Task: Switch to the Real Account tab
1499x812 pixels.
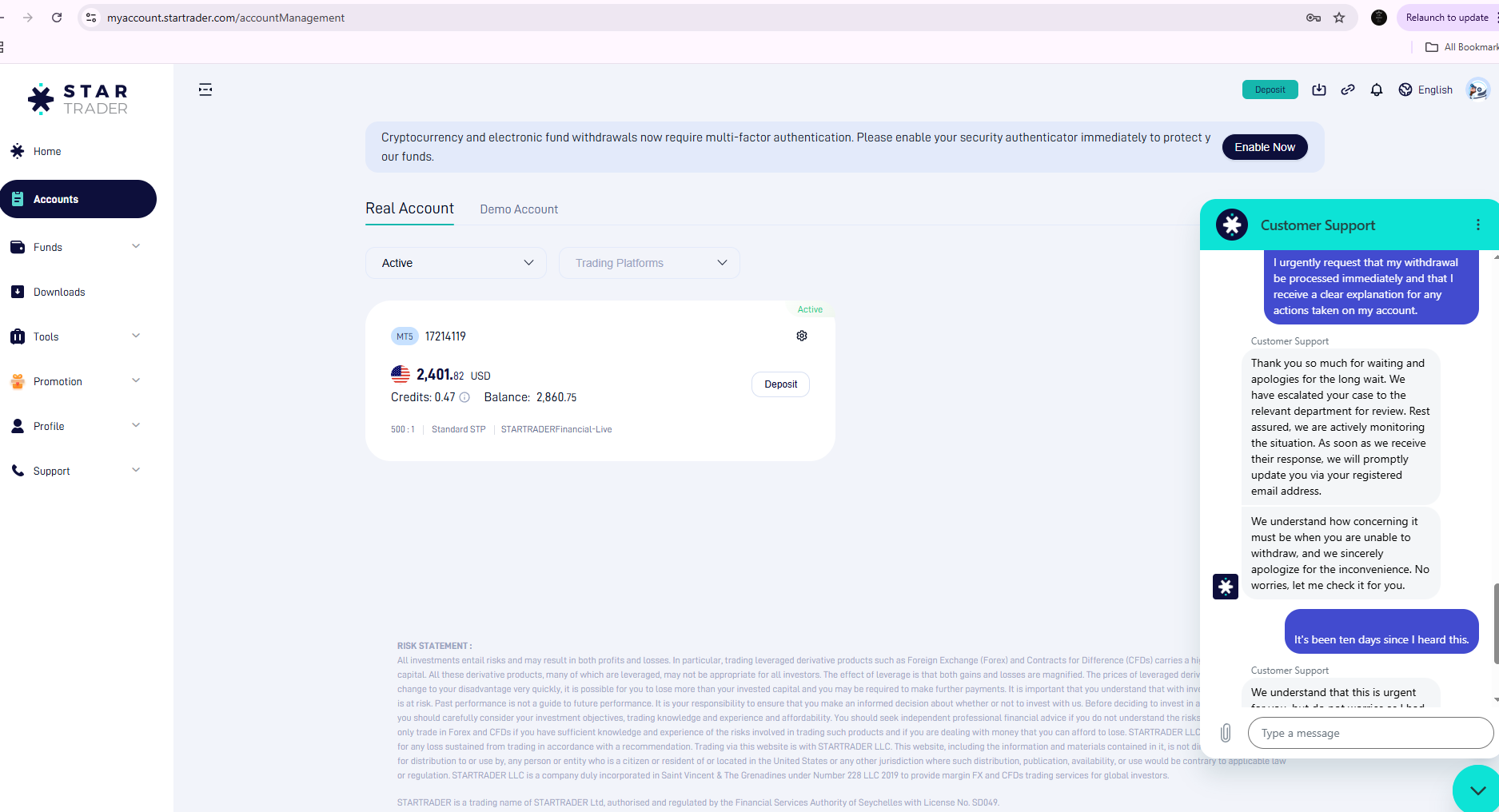Action: (x=409, y=209)
